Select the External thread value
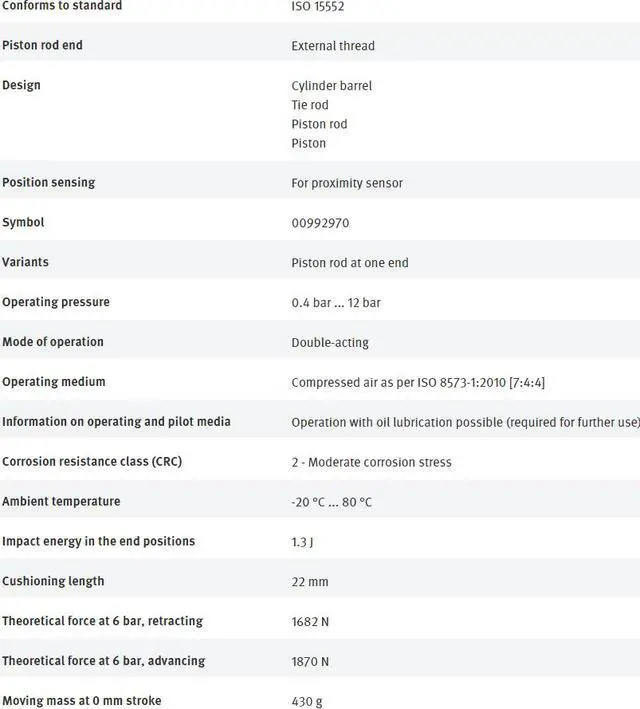Viewport: 640px width, 709px height. point(333,46)
